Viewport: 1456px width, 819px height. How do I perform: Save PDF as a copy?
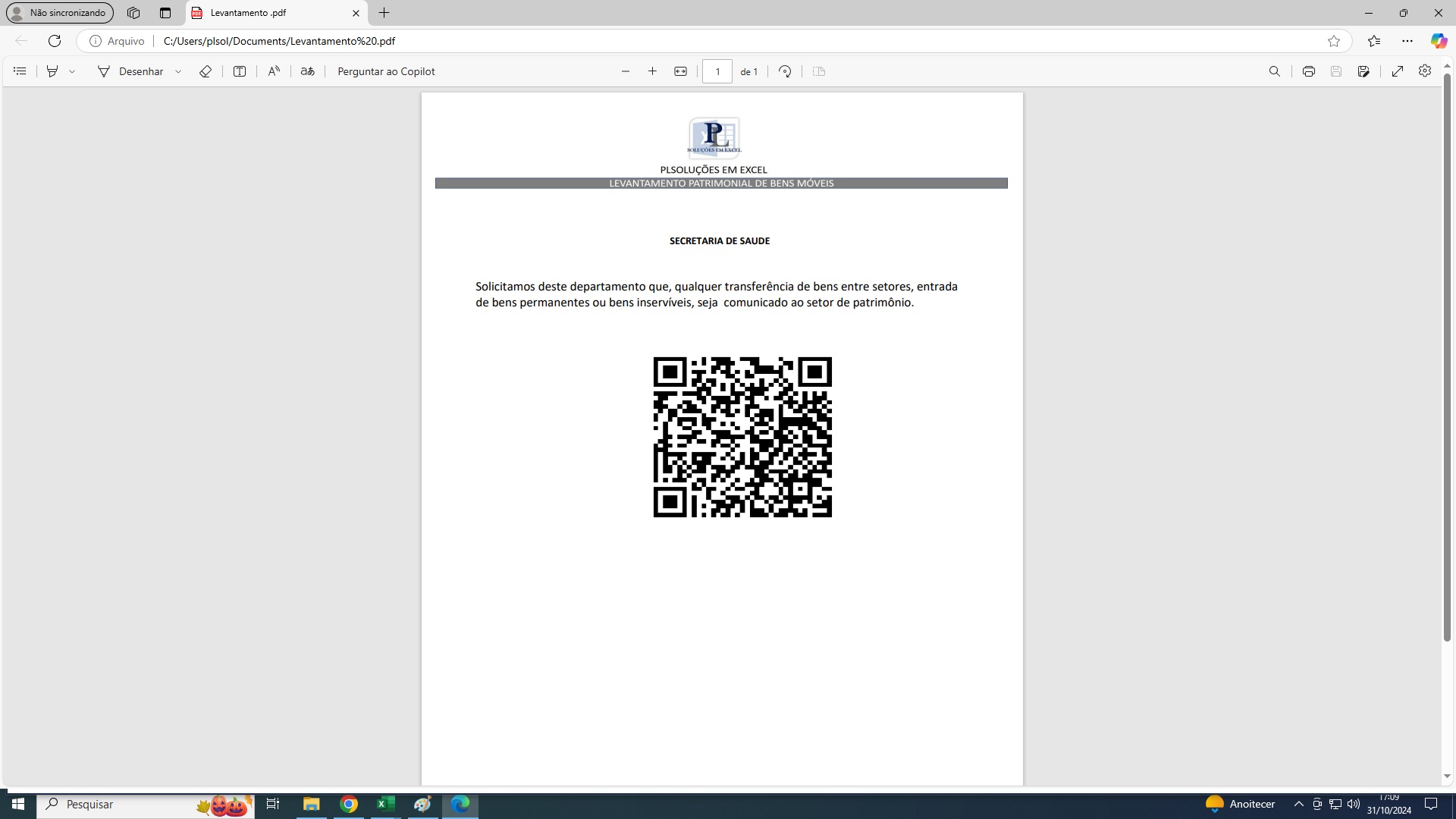coord(1363,71)
